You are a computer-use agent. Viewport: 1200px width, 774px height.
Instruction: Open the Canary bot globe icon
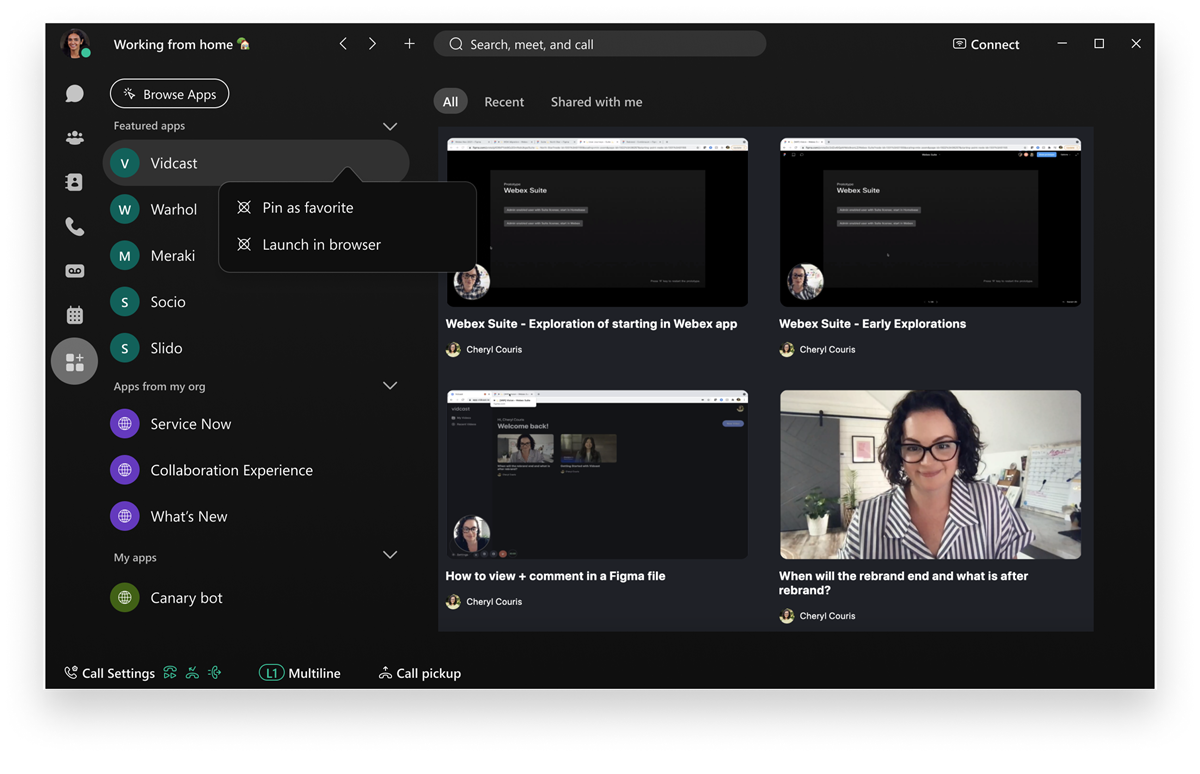125,598
